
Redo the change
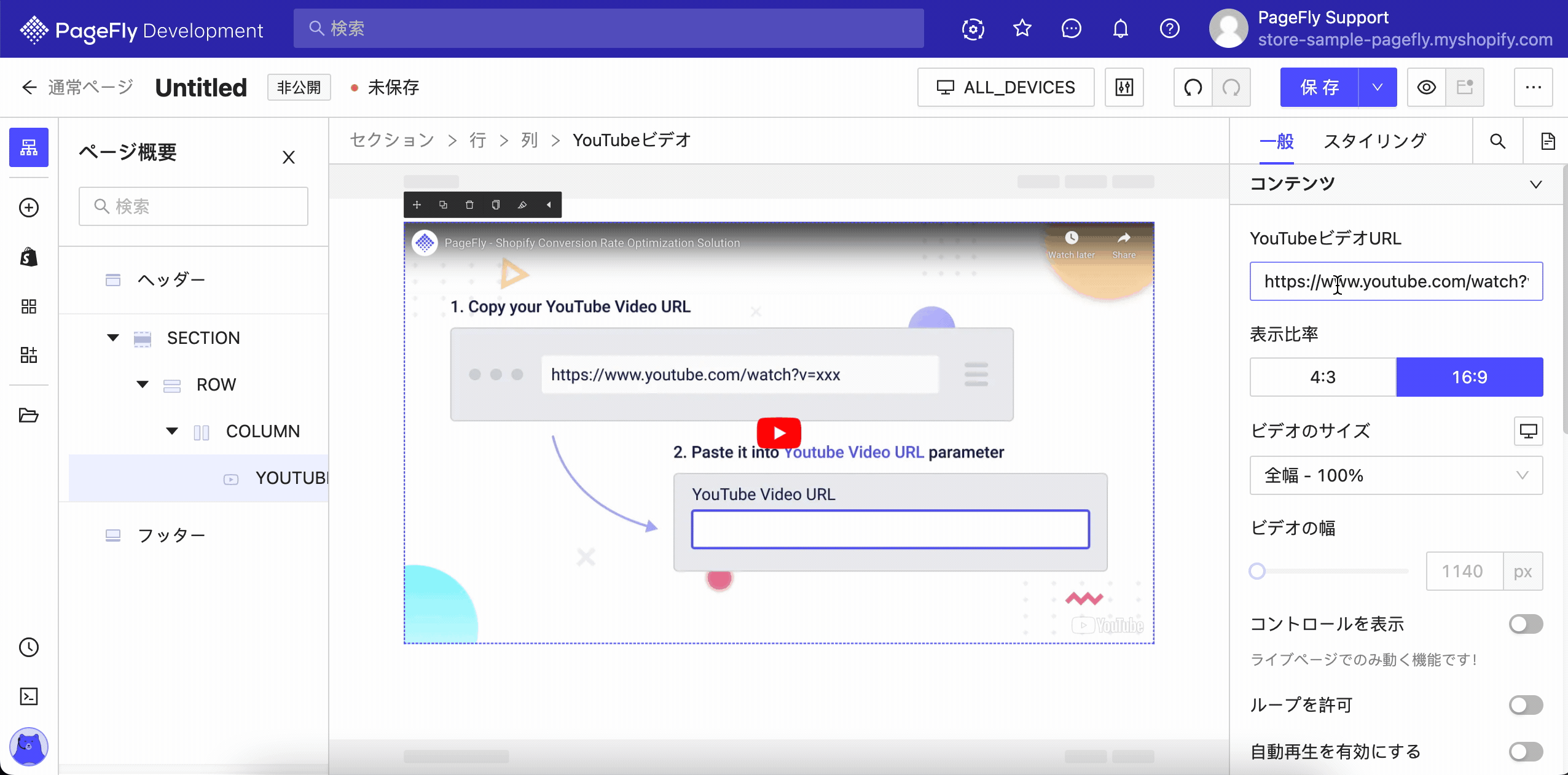pyautogui.click(x=1231, y=87)
